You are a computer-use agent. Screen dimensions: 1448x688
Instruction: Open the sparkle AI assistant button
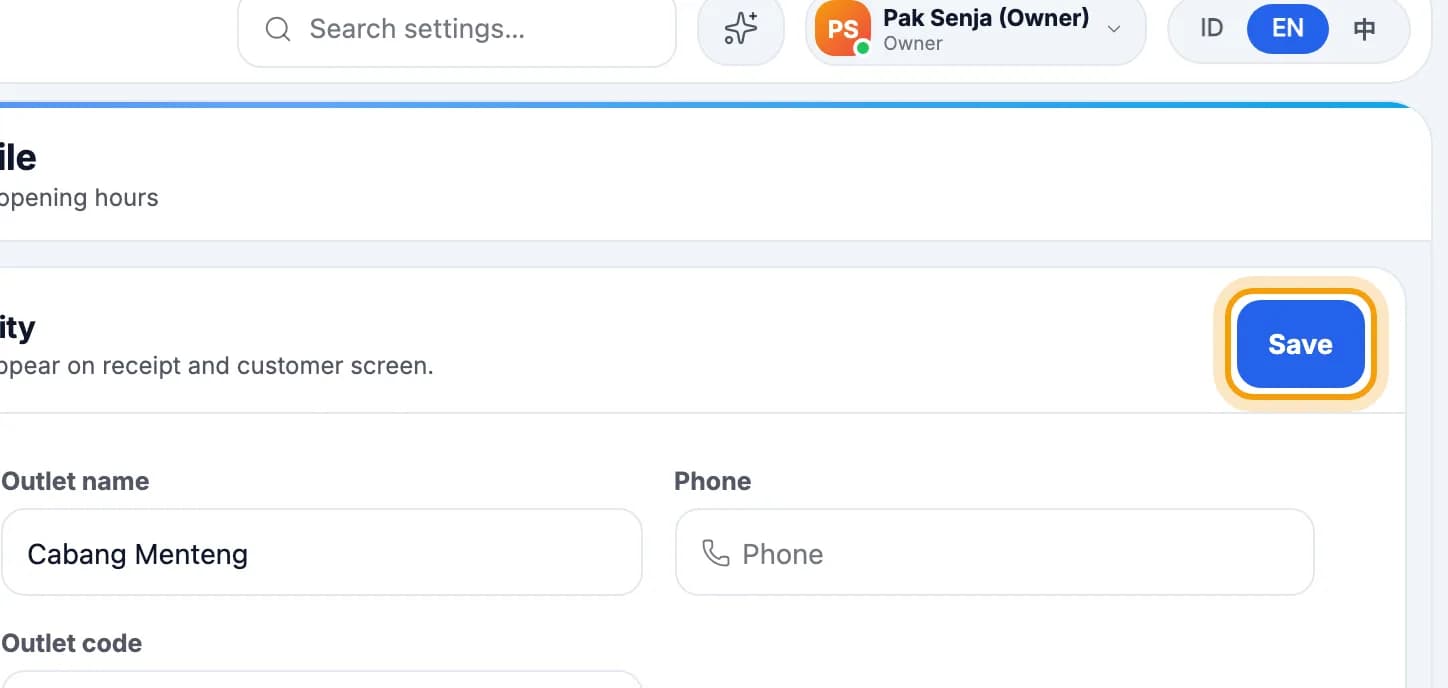(x=741, y=29)
